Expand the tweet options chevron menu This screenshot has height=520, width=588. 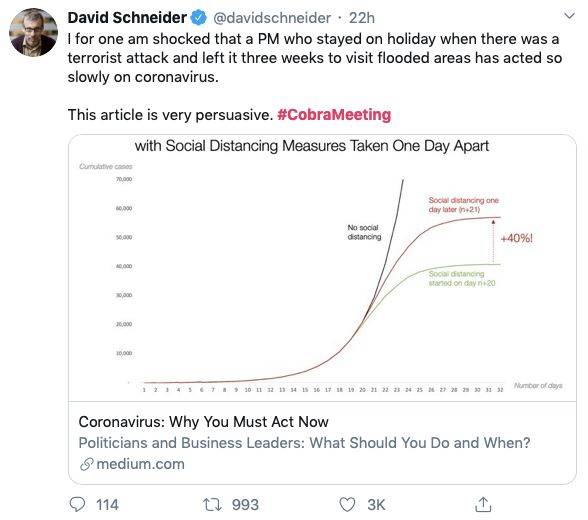tap(569, 16)
